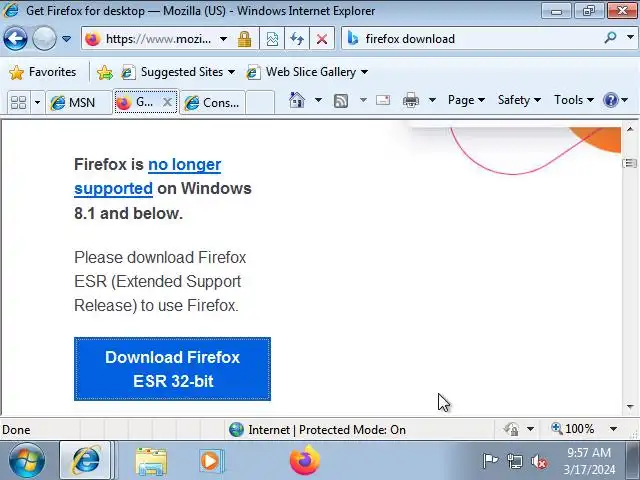Open the Windows Start orb

(27, 460)
